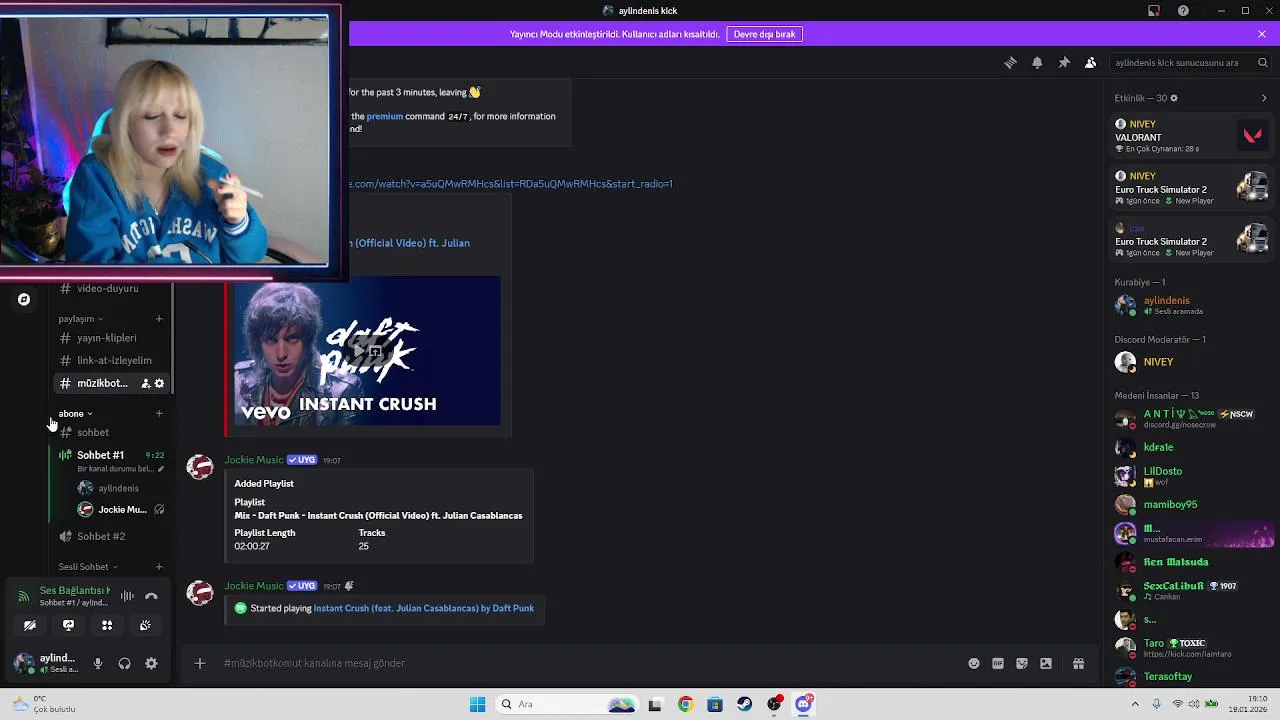The width and height of the screenshot is (1280, 720).
Task: Select aylindenis in voice channel
Action: (x=120, y=488)
